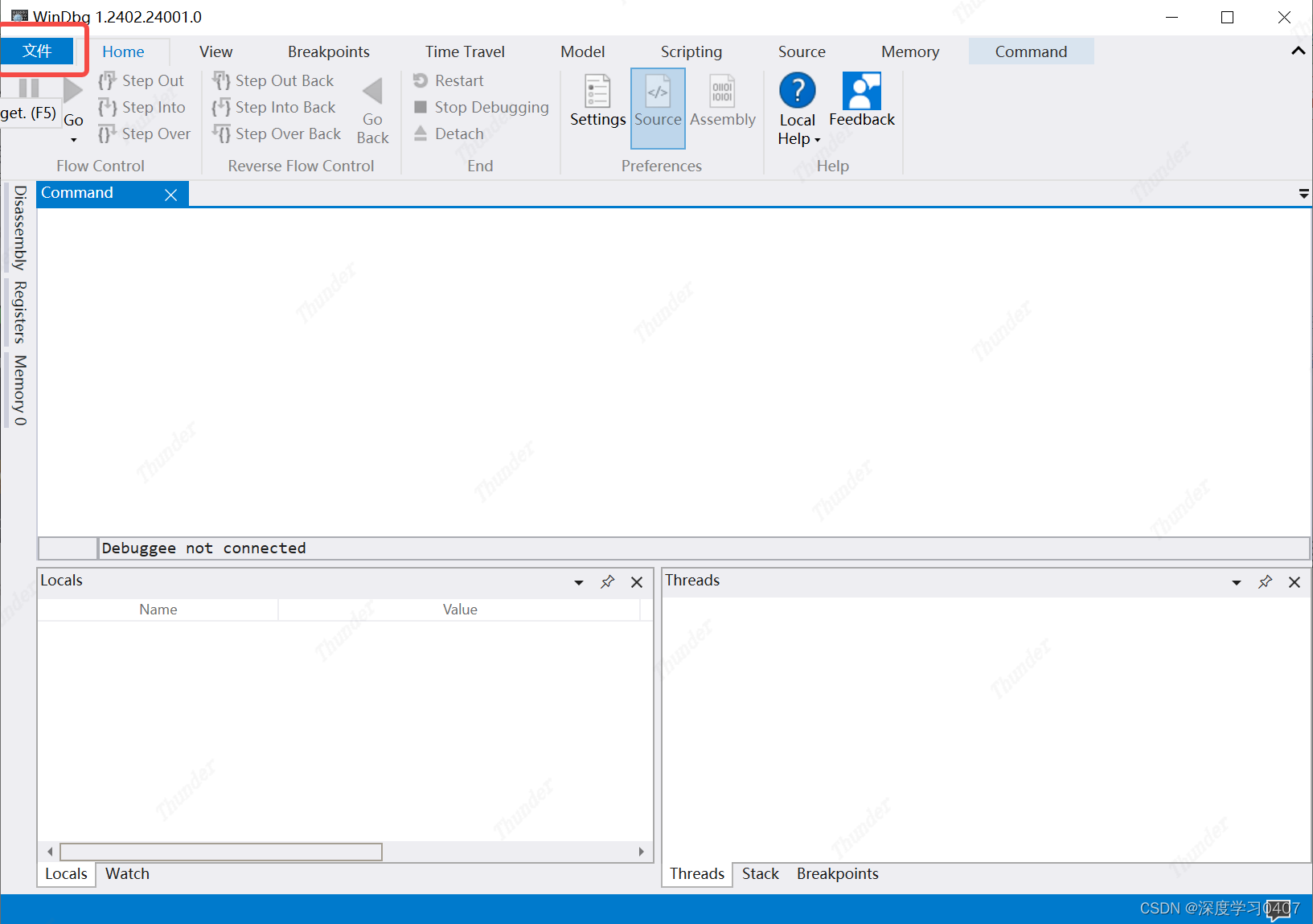
Task: Click the Go Back arrow icon
Action: pos(372,91)
